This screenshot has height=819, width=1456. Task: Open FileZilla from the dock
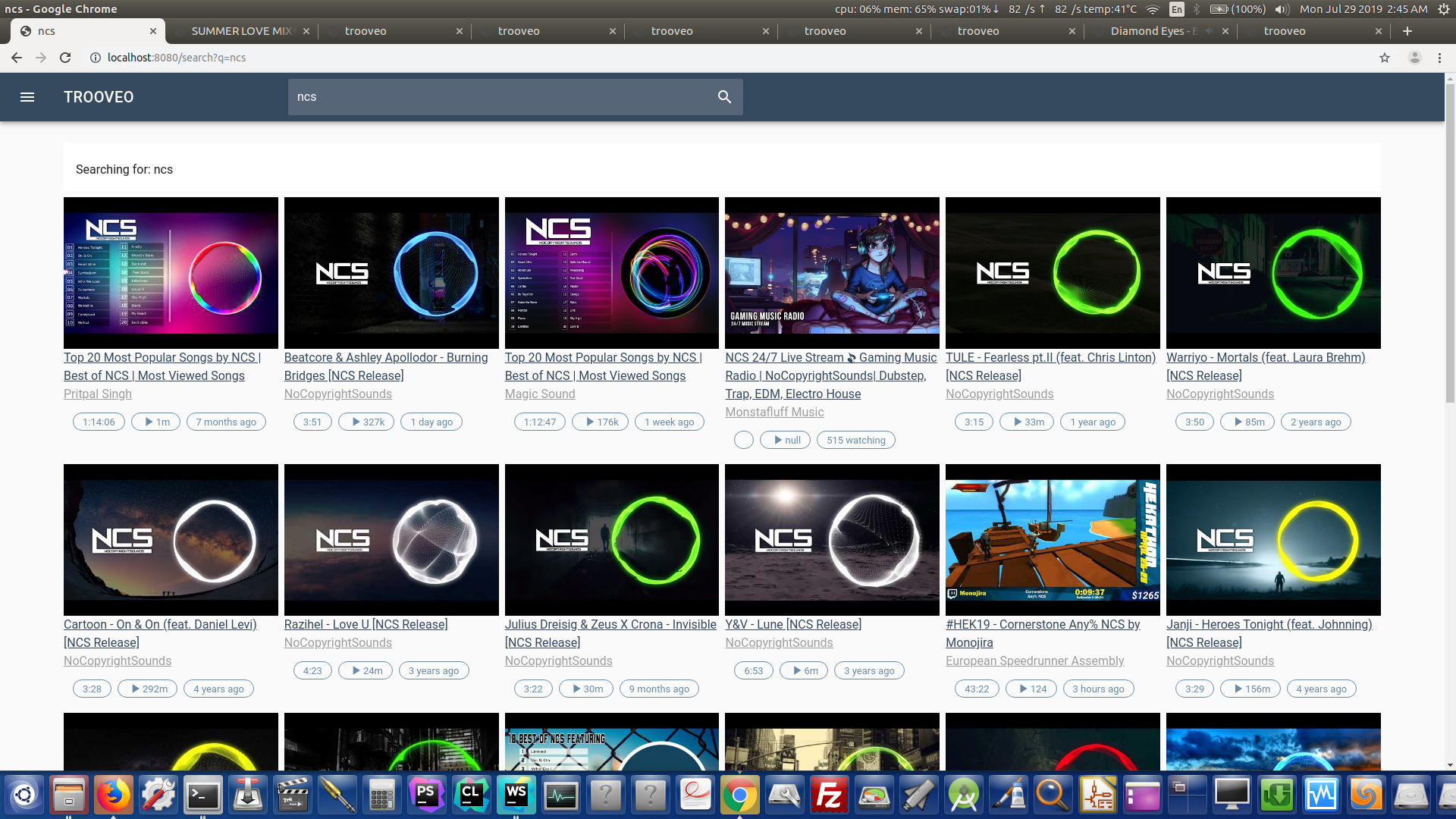[x=829, y=795]
